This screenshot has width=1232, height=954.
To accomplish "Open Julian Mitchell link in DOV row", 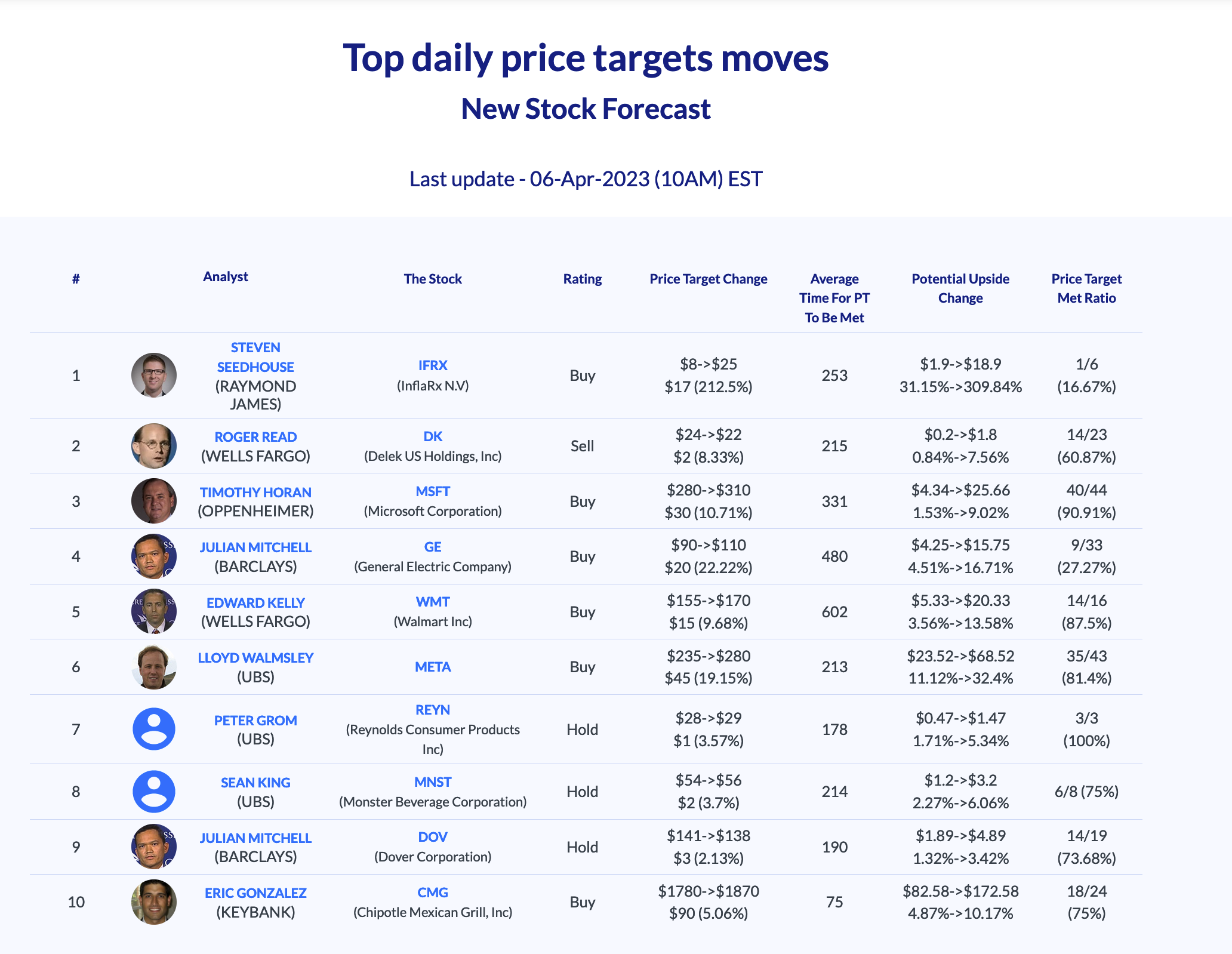I will pyautogui.click(x=255, y=838).
